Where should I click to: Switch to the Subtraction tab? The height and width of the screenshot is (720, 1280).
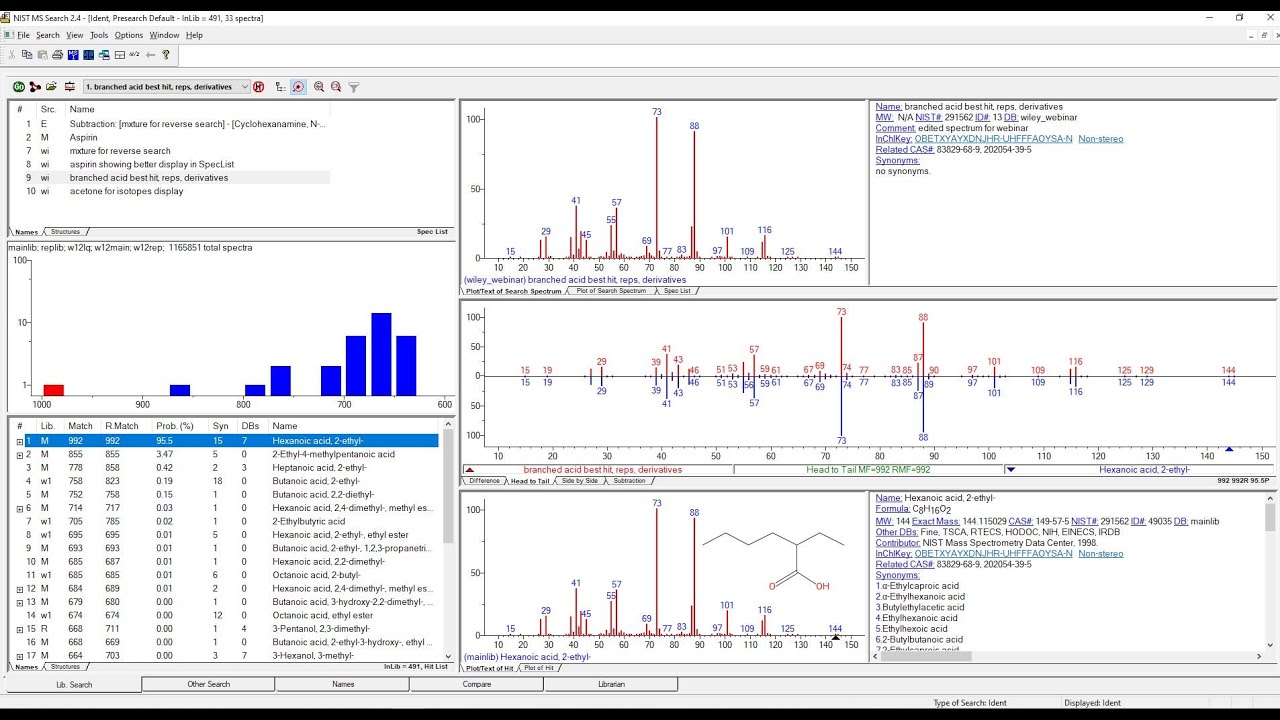[x=629, y=481]
